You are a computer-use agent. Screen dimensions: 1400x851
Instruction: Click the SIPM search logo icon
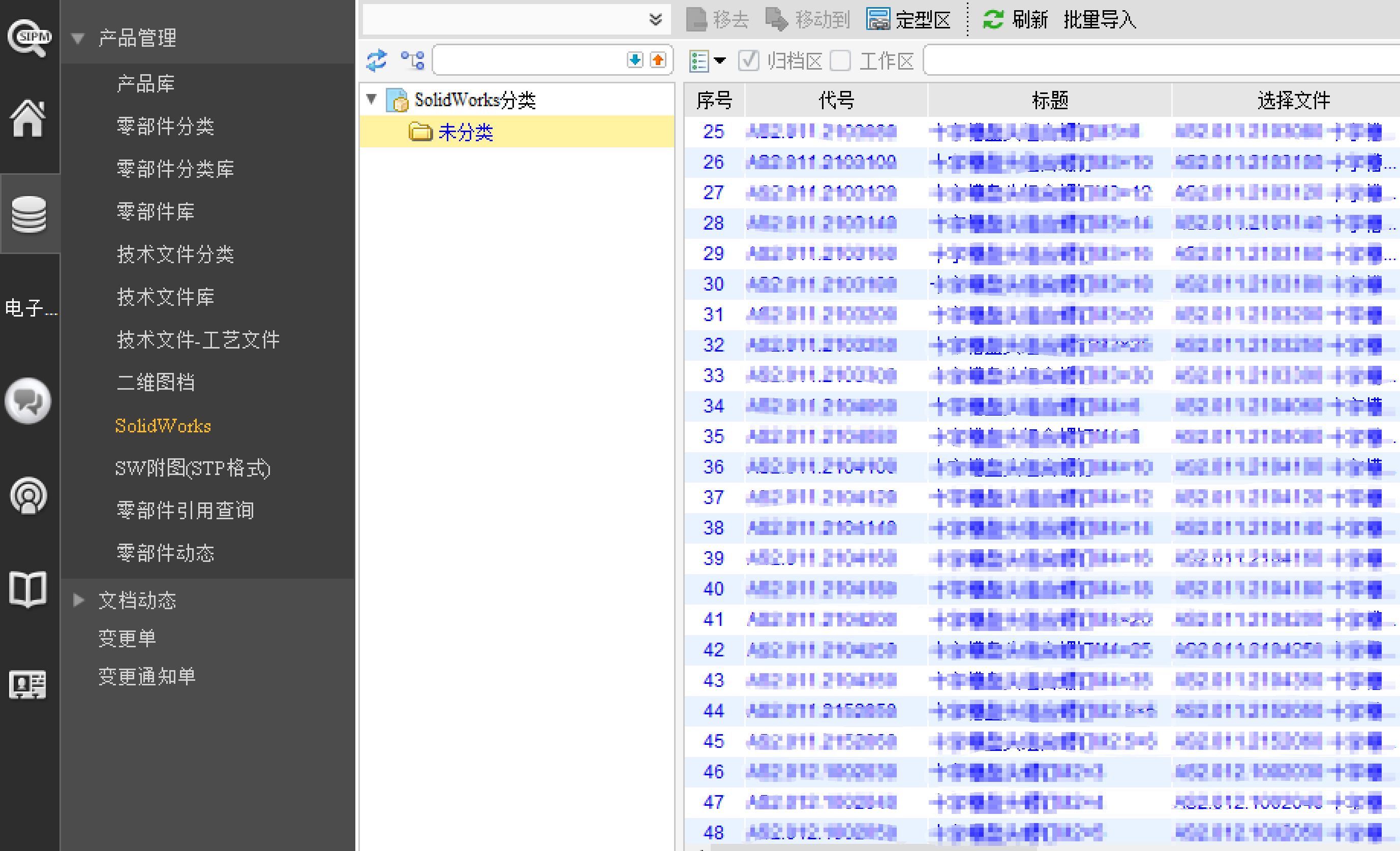28,38
